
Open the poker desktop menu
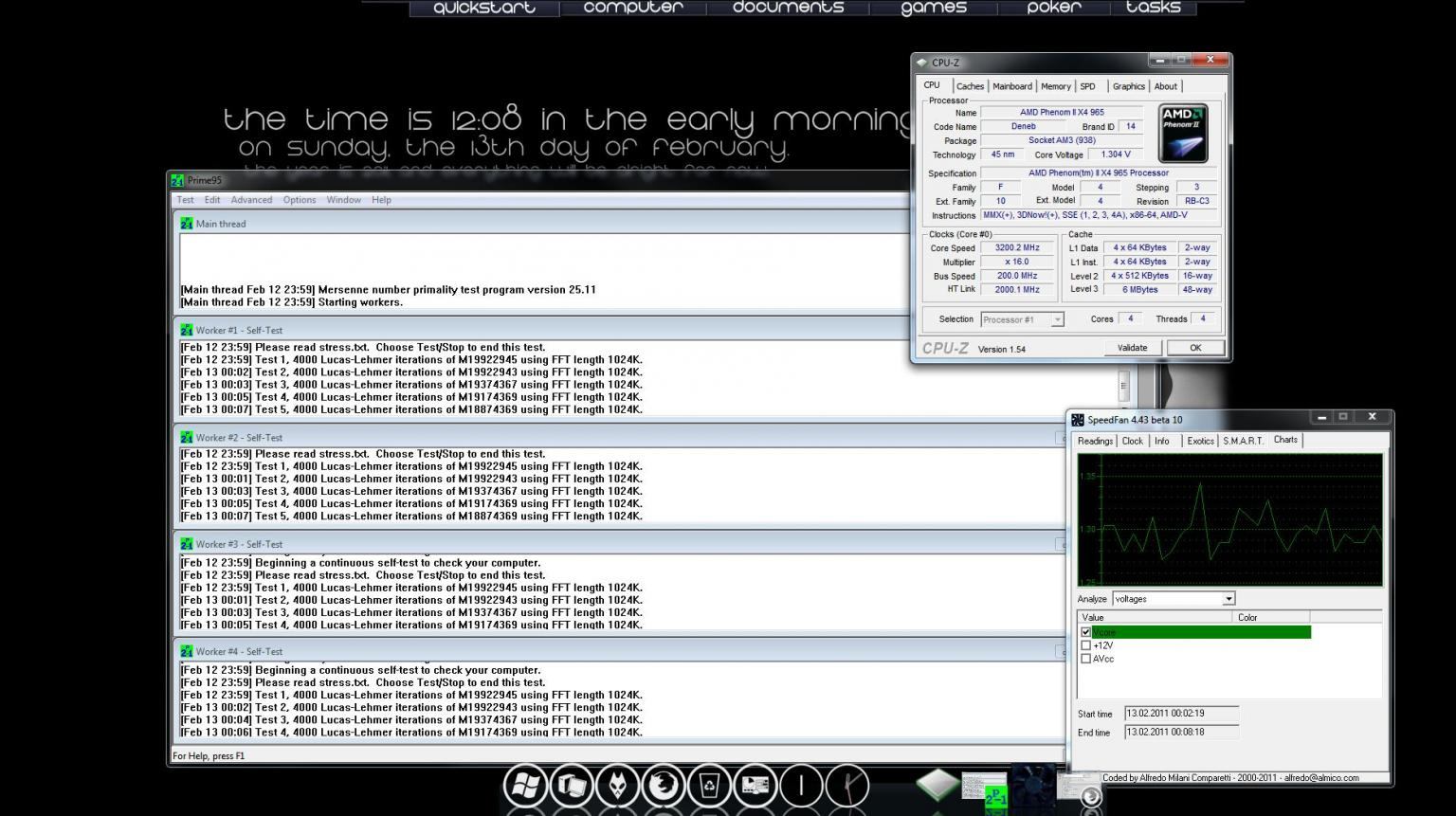click(x=1054, y=8)
